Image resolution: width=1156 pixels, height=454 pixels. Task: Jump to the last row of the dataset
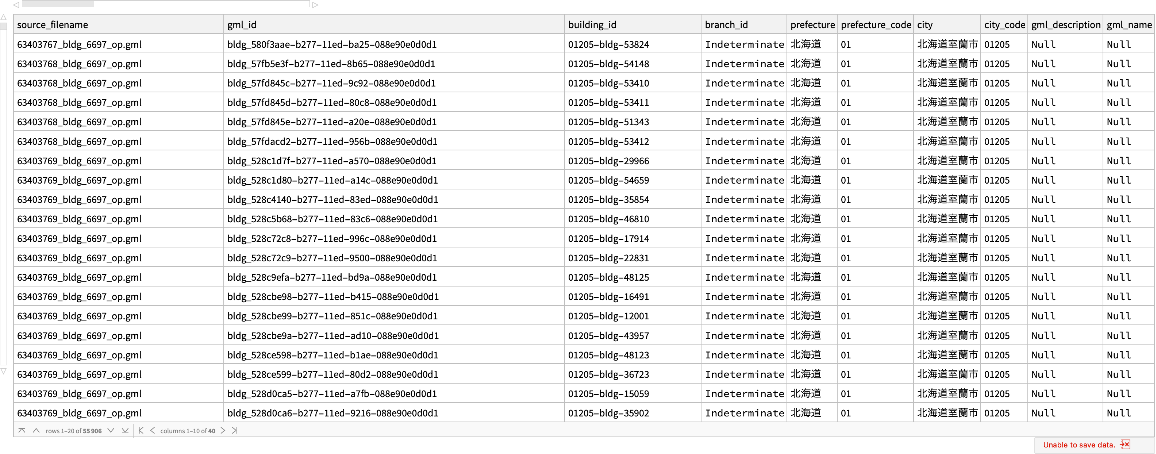coord(125,430)
